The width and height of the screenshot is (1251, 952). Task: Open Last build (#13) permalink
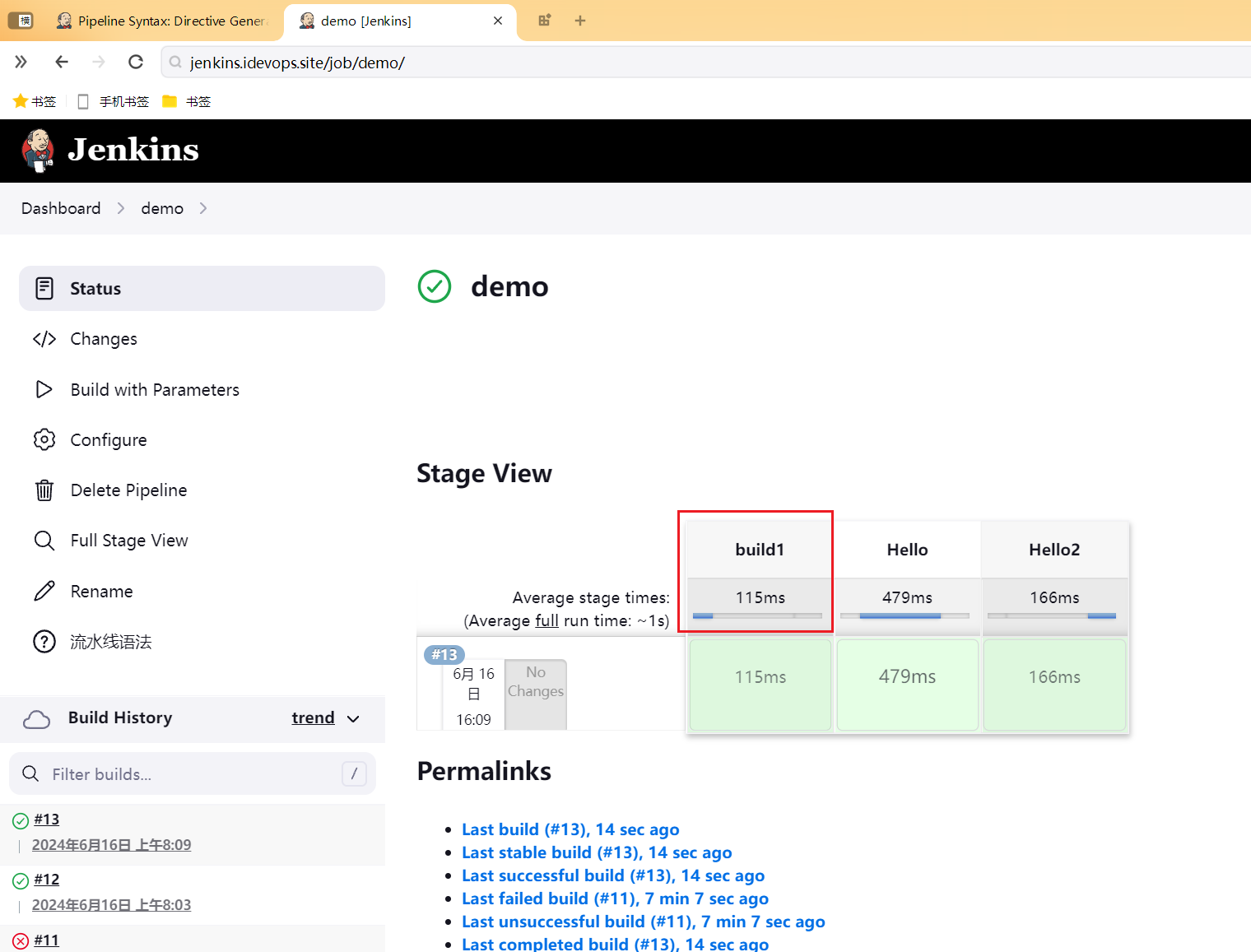[570, 829]
